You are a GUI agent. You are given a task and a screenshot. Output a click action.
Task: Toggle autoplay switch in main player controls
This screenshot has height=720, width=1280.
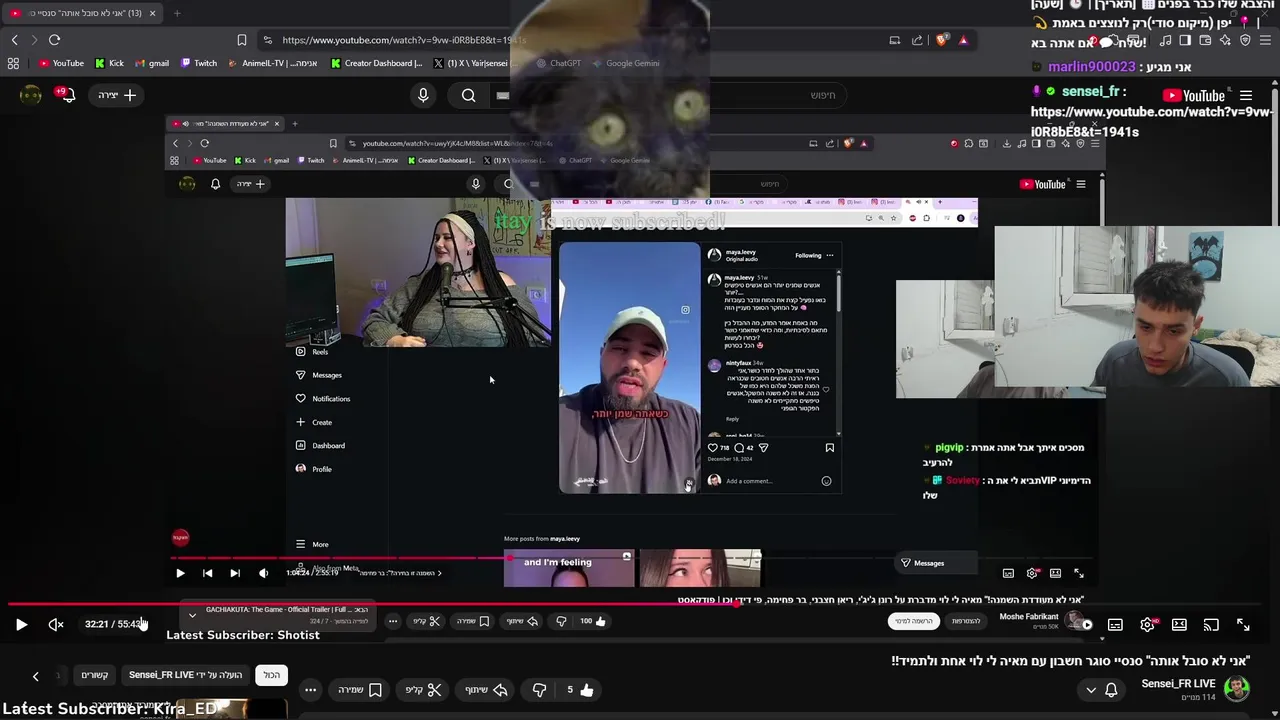click(1082, 625)
